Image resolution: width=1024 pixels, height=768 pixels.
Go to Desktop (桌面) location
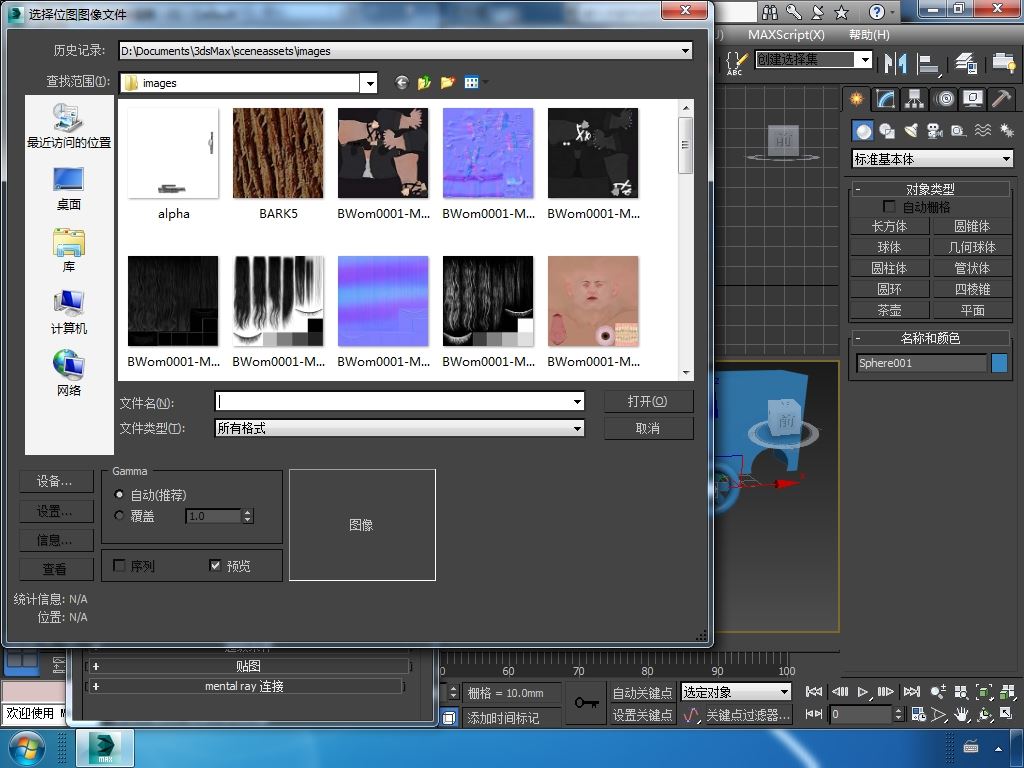coord(69,189)
